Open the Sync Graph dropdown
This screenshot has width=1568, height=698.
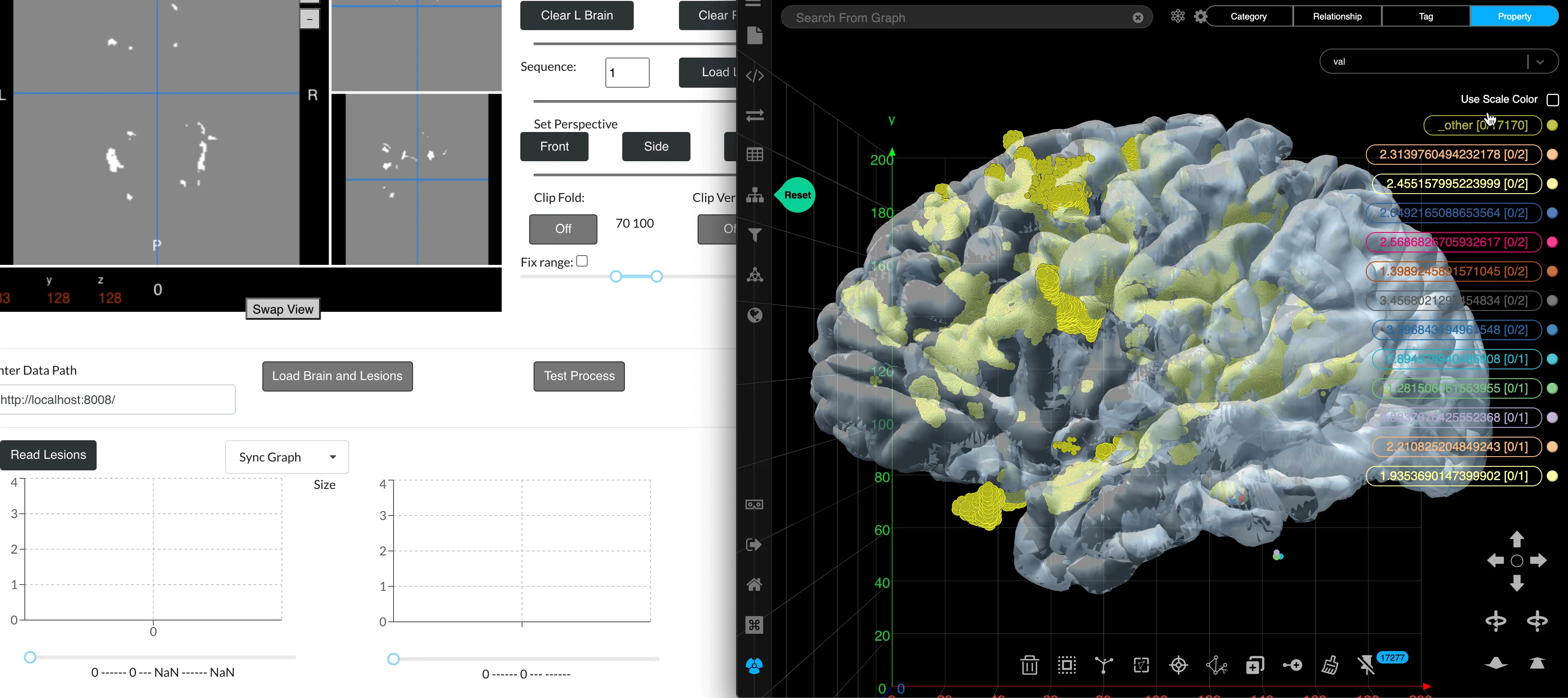tap(286, 457)
